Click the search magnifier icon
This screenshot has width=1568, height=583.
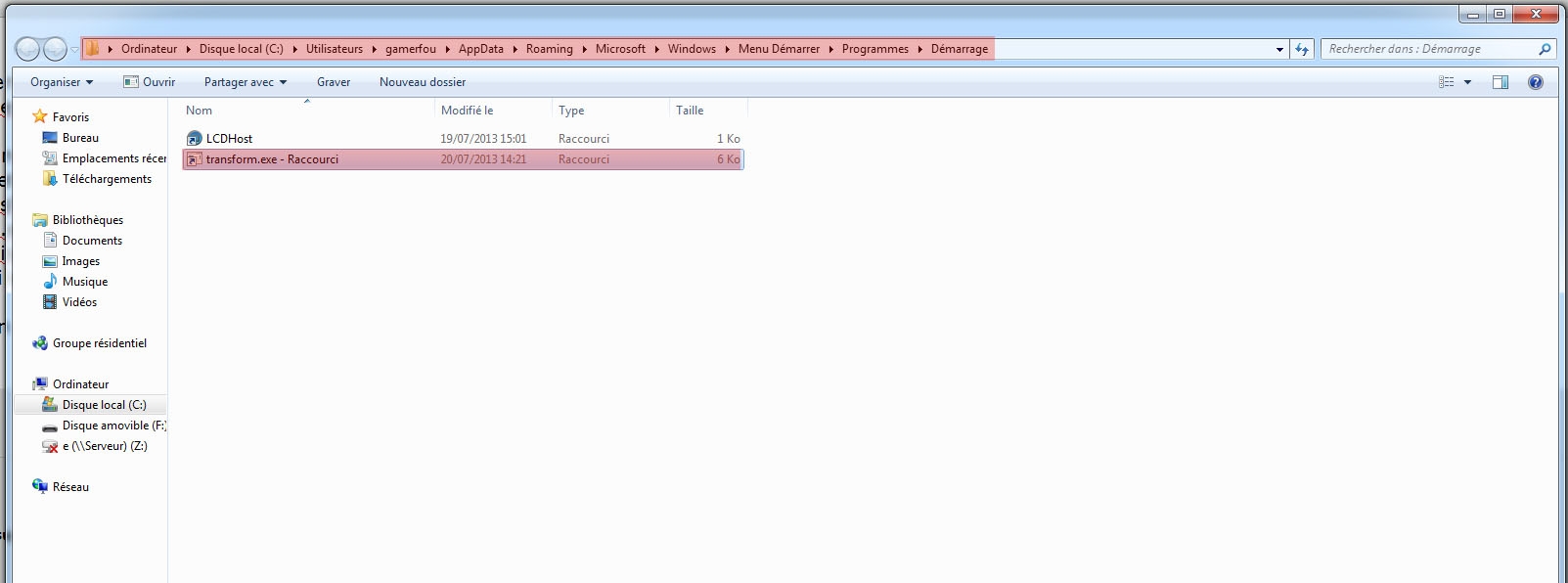1545,49
